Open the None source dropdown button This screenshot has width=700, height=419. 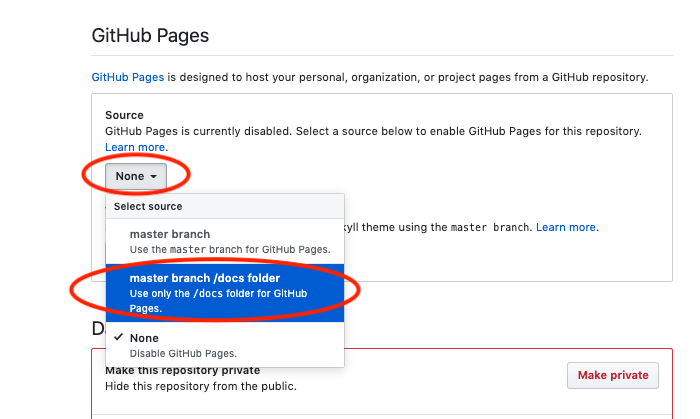point(136,176)
